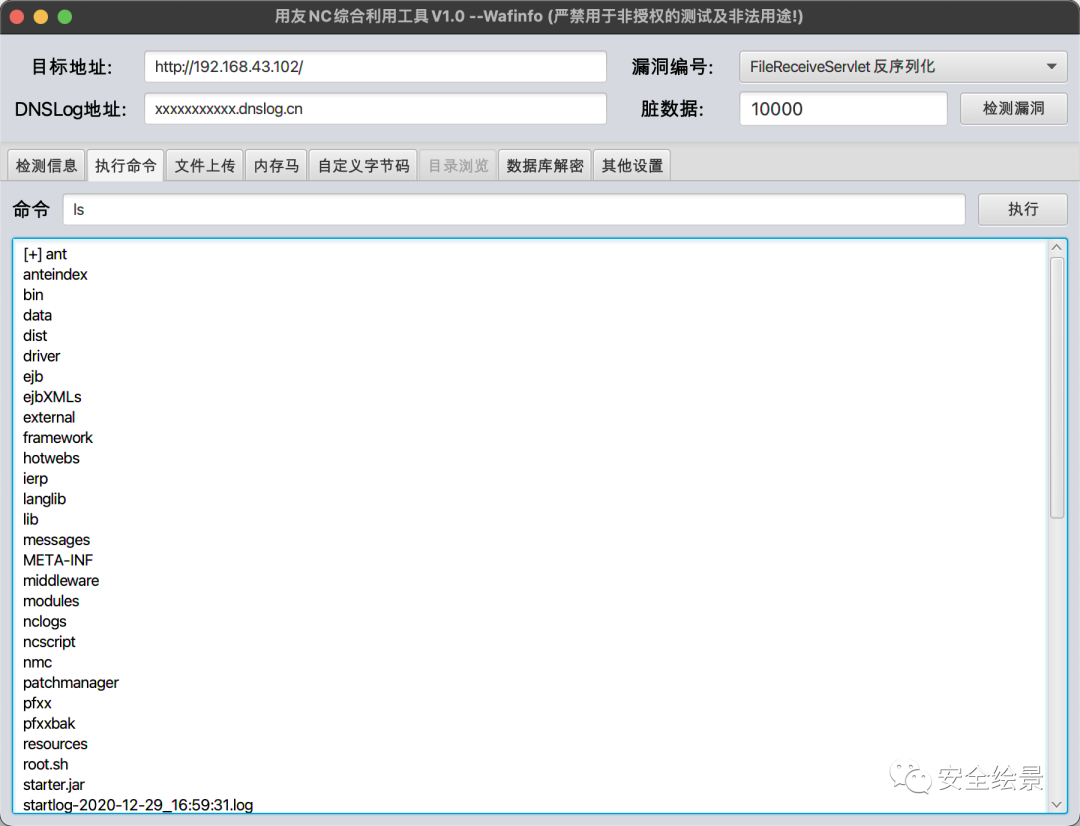Click the 'pfxx' output line
This screenshot has height=826, width=1080.
37,703
